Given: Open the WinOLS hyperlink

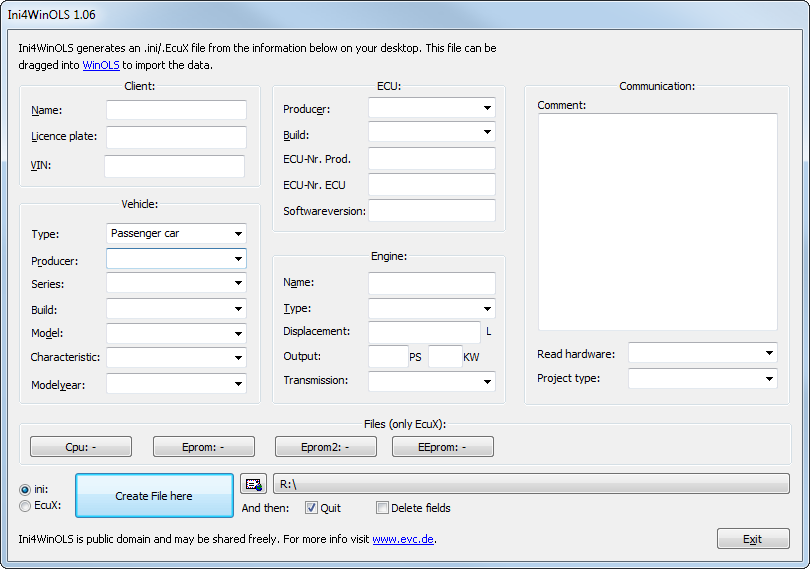Looking at the screenshot, I should point(101,65).
